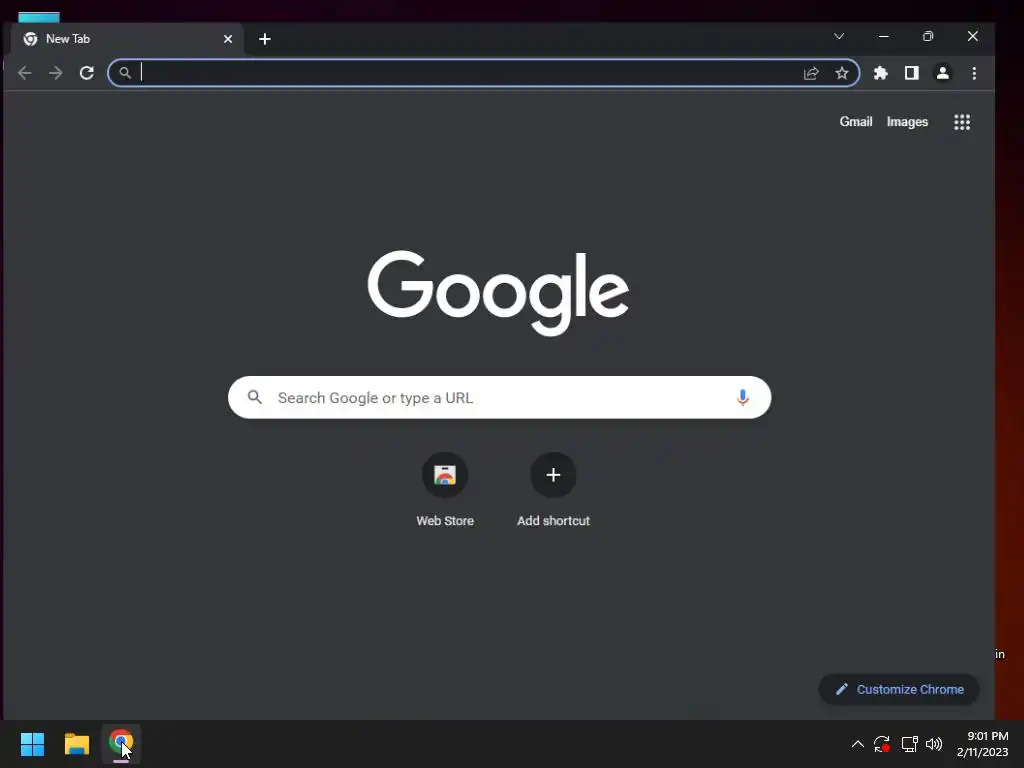Expand the tab search dropdown arrow
This screenshot has height=768, width=1024.
(x=839, y=37)
